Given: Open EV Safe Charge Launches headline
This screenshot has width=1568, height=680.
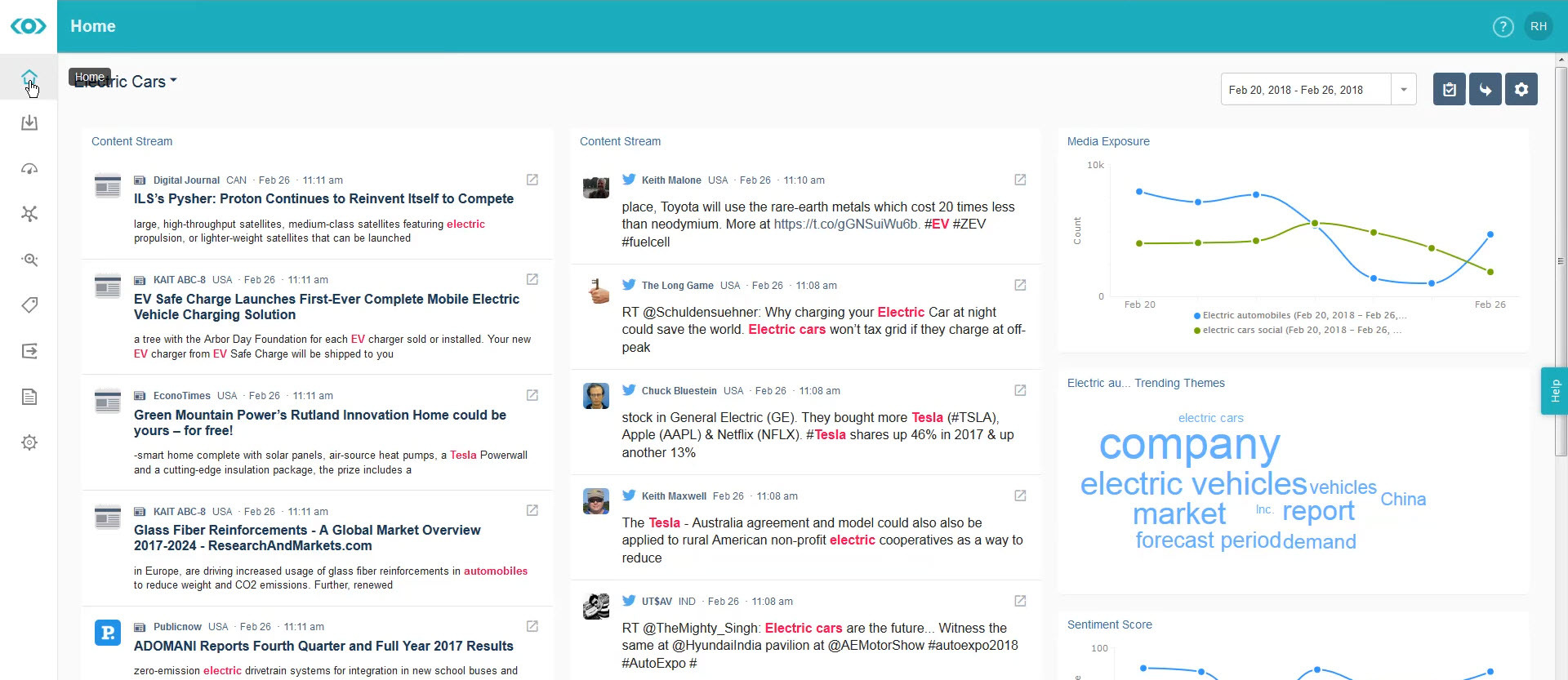Looking at the screenshot, I should (327, 307).
